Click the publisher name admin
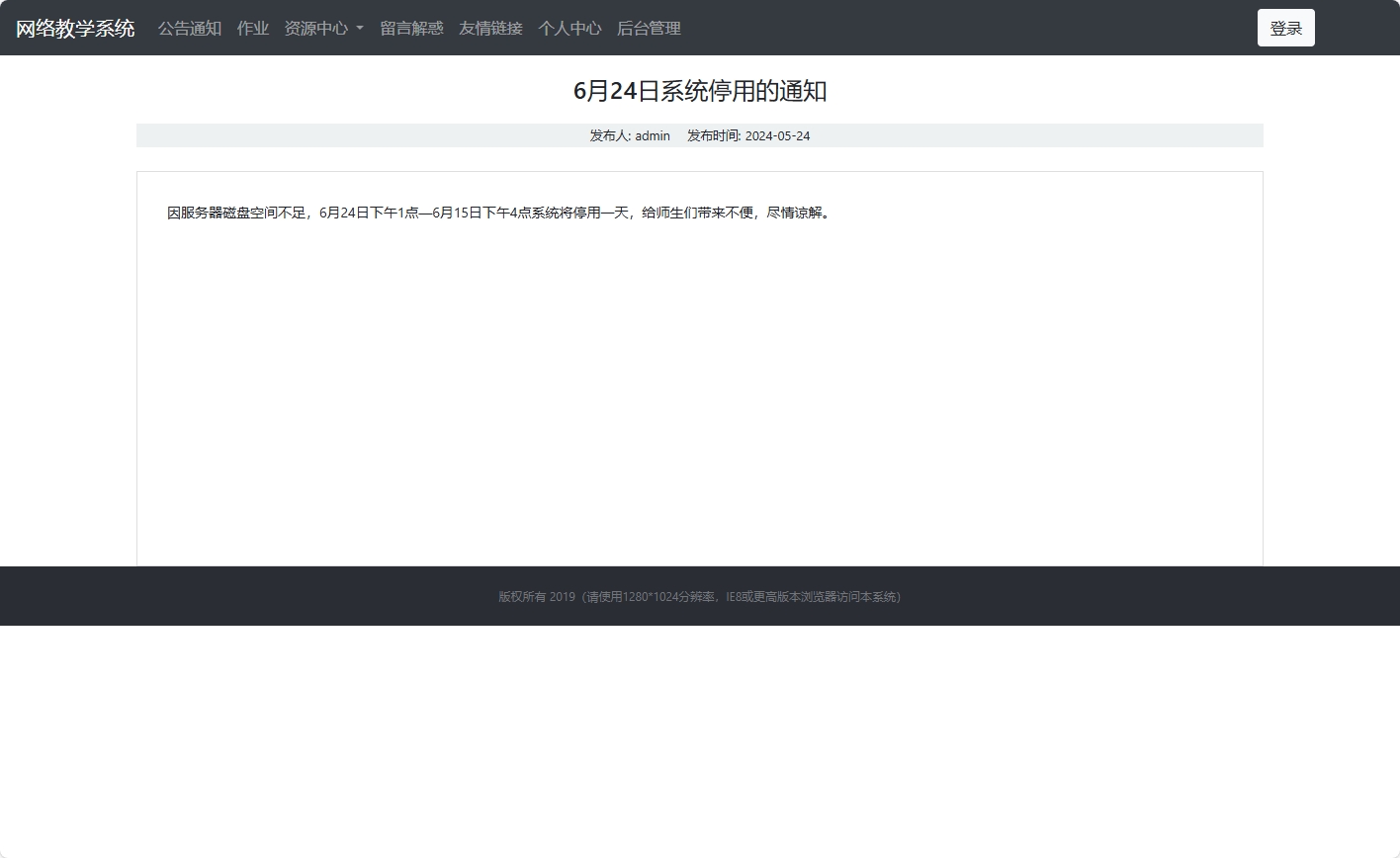This screenshot has height=858, width=1400. pos(653,135)
